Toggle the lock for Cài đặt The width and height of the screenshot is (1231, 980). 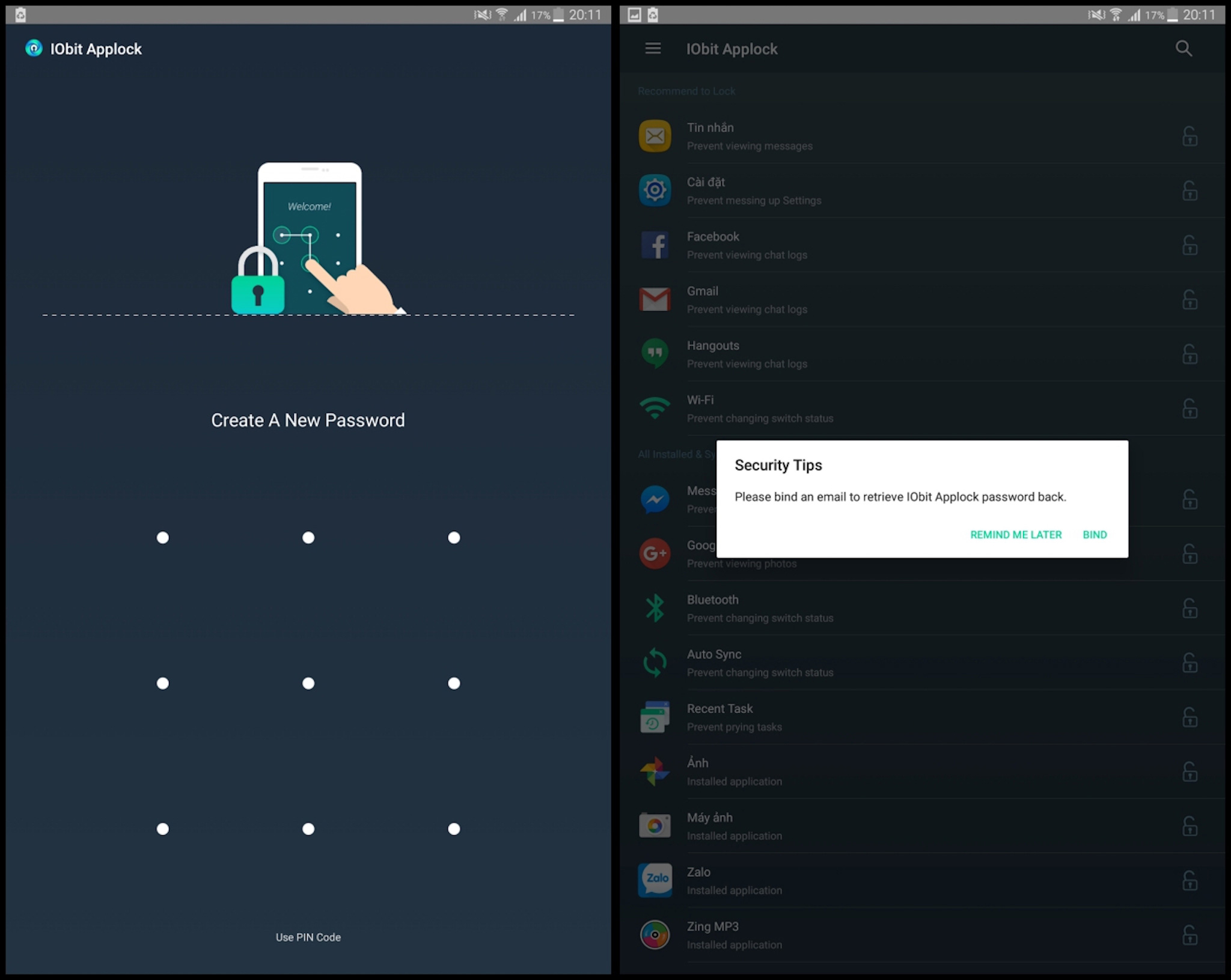pos(1190,191)
